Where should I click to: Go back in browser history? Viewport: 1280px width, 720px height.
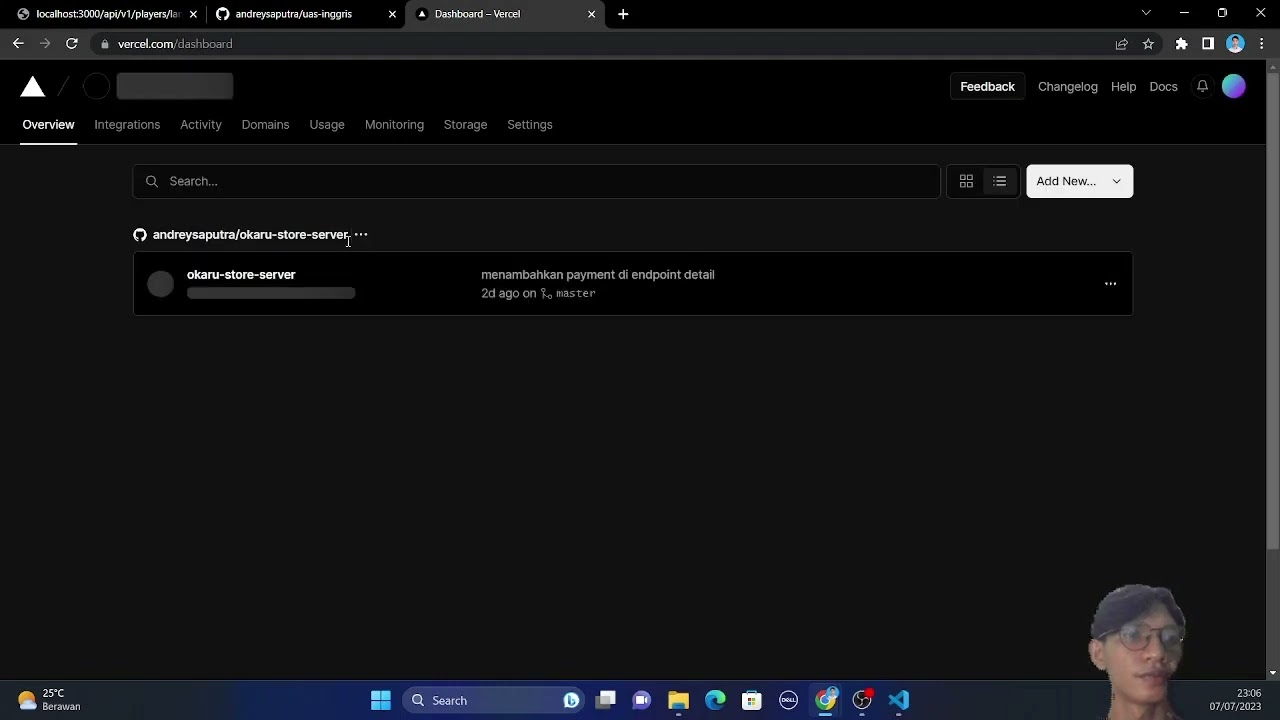tap(18, 44)
